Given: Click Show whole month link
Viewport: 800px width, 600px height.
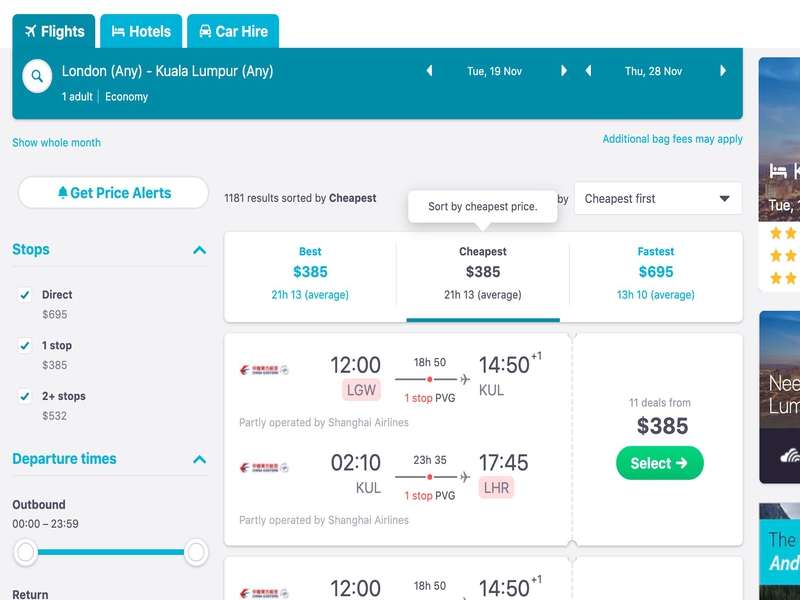Looking at the screenshot, I should tap(57, 143).
